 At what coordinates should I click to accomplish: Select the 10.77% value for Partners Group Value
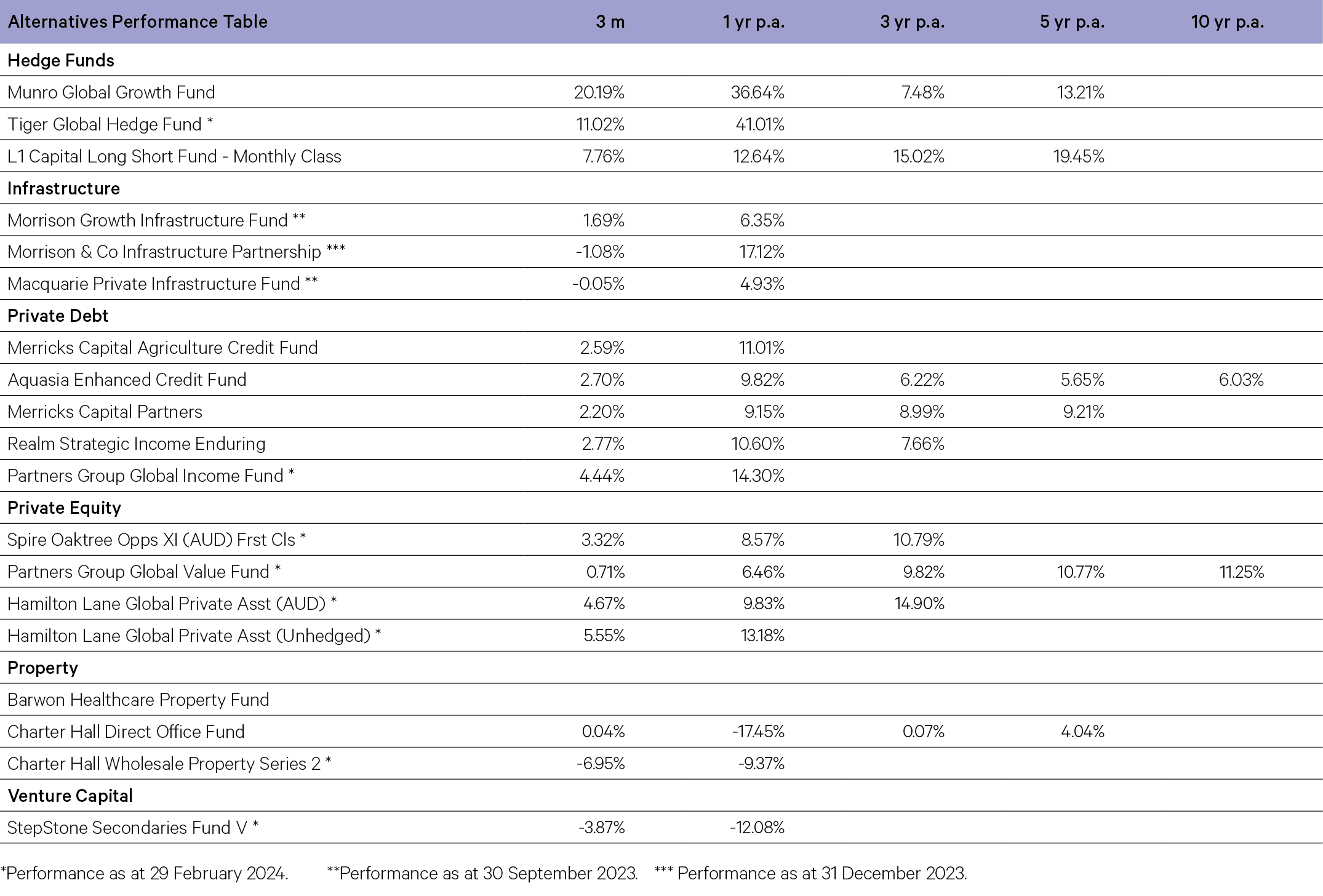1081,572
